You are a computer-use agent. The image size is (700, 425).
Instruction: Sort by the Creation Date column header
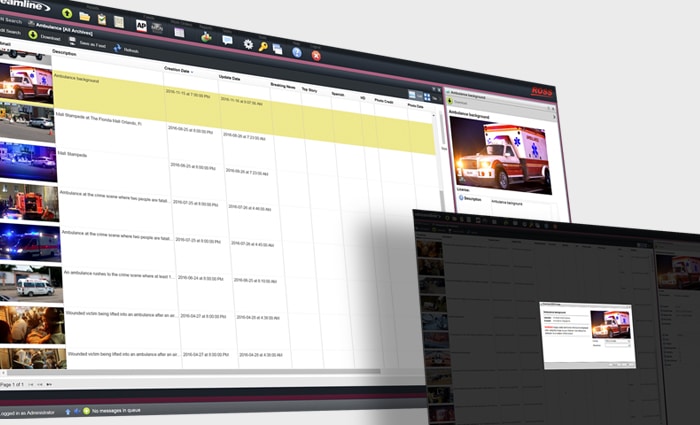click(x=178, y=70)
